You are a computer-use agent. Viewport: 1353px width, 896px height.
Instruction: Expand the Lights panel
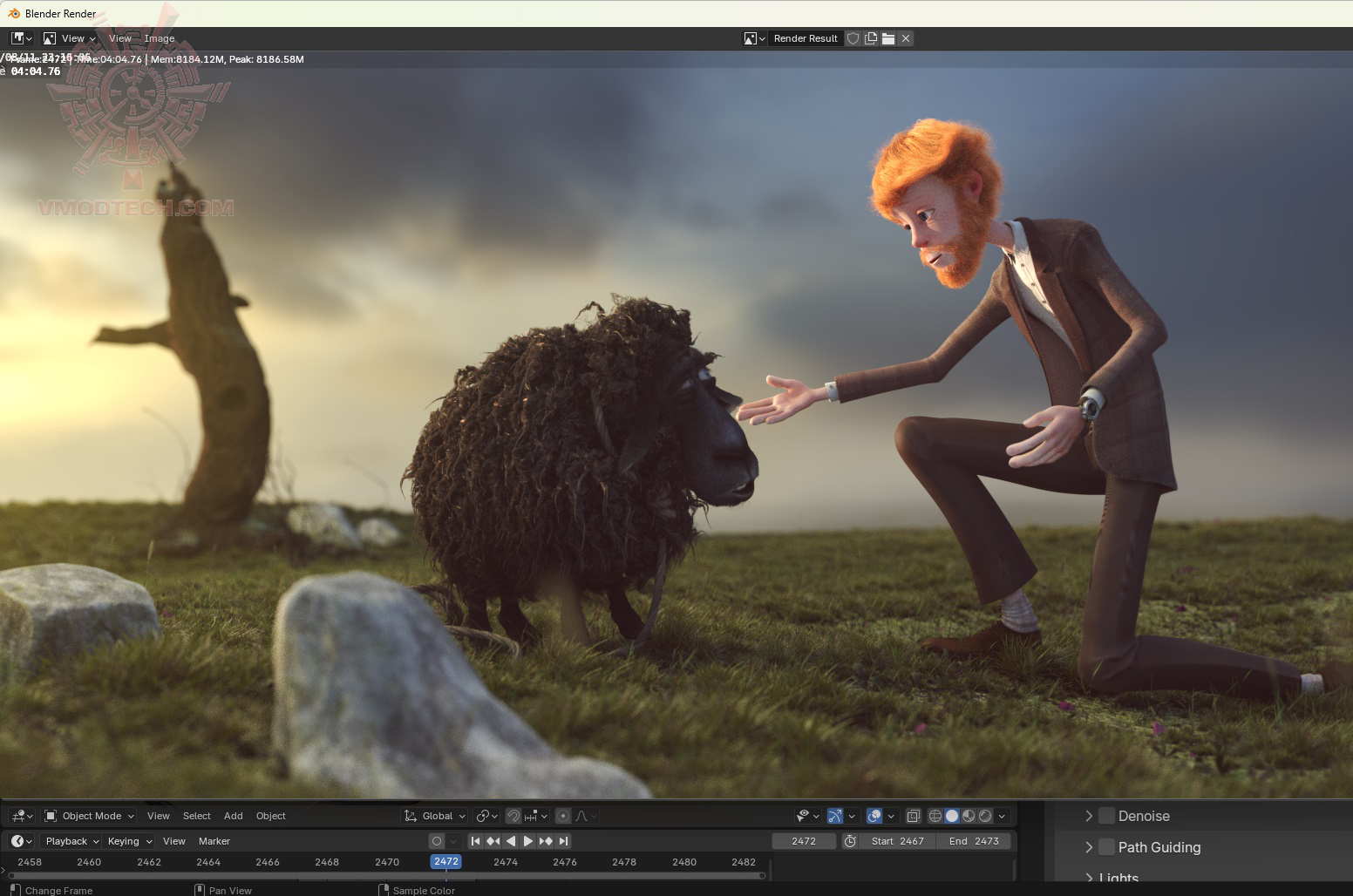[x=1089, y=877]
